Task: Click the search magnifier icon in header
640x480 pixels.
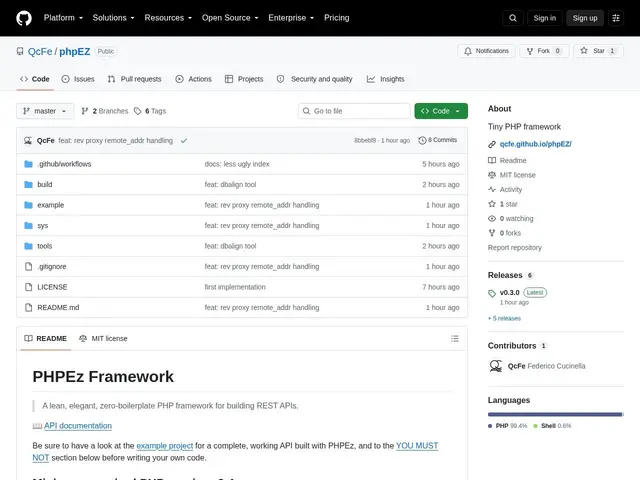Action: tap(513, 18)
